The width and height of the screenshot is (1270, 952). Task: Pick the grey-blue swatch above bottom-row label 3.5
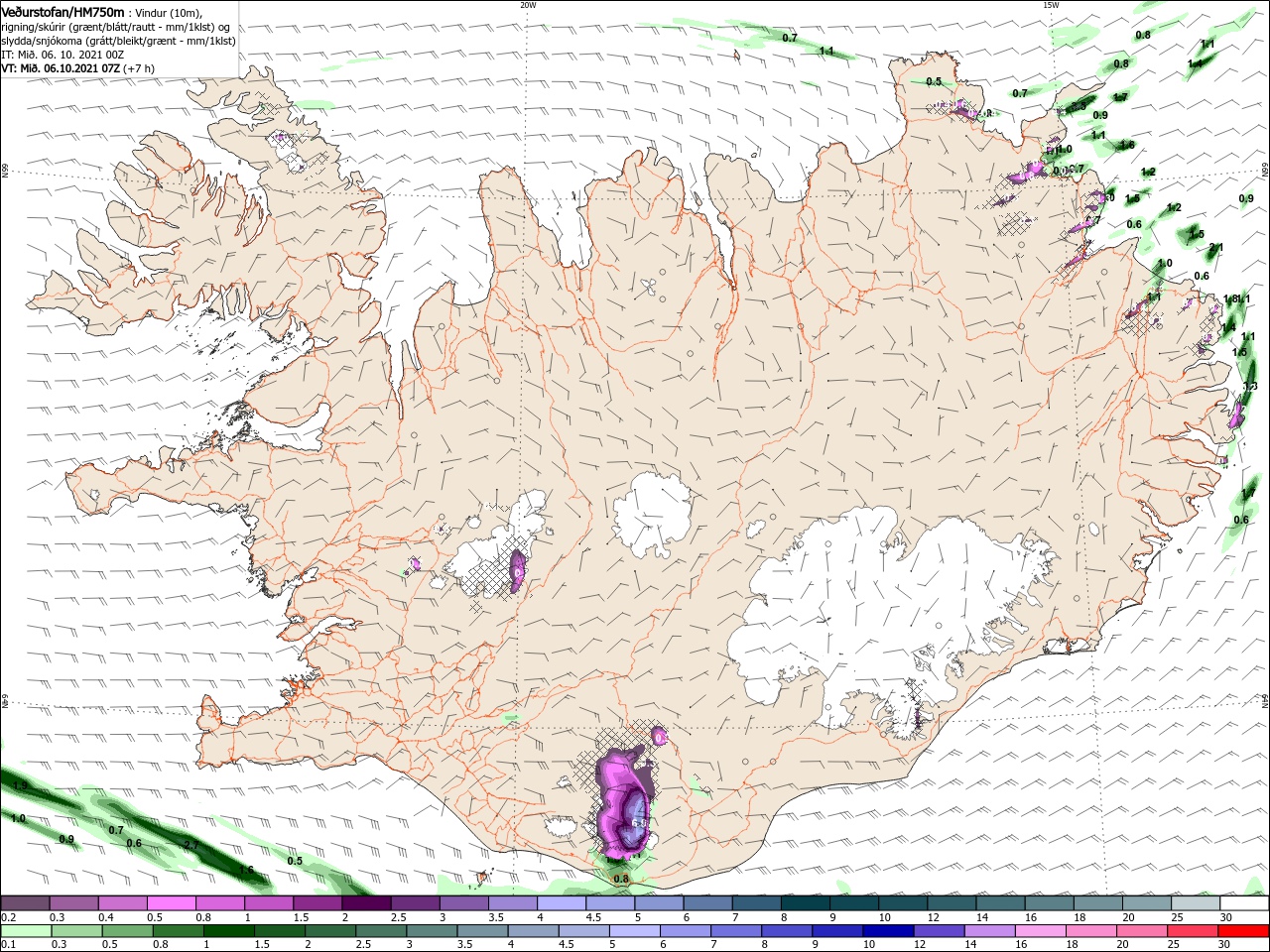(483, 932)
